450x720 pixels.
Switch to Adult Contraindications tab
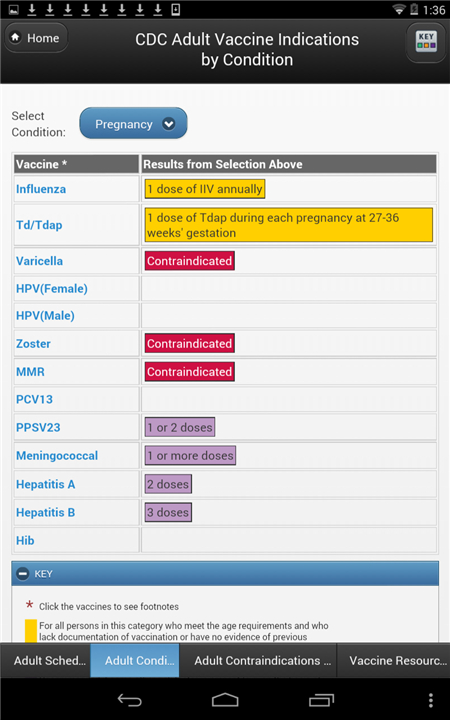click(x=258, y=660)
